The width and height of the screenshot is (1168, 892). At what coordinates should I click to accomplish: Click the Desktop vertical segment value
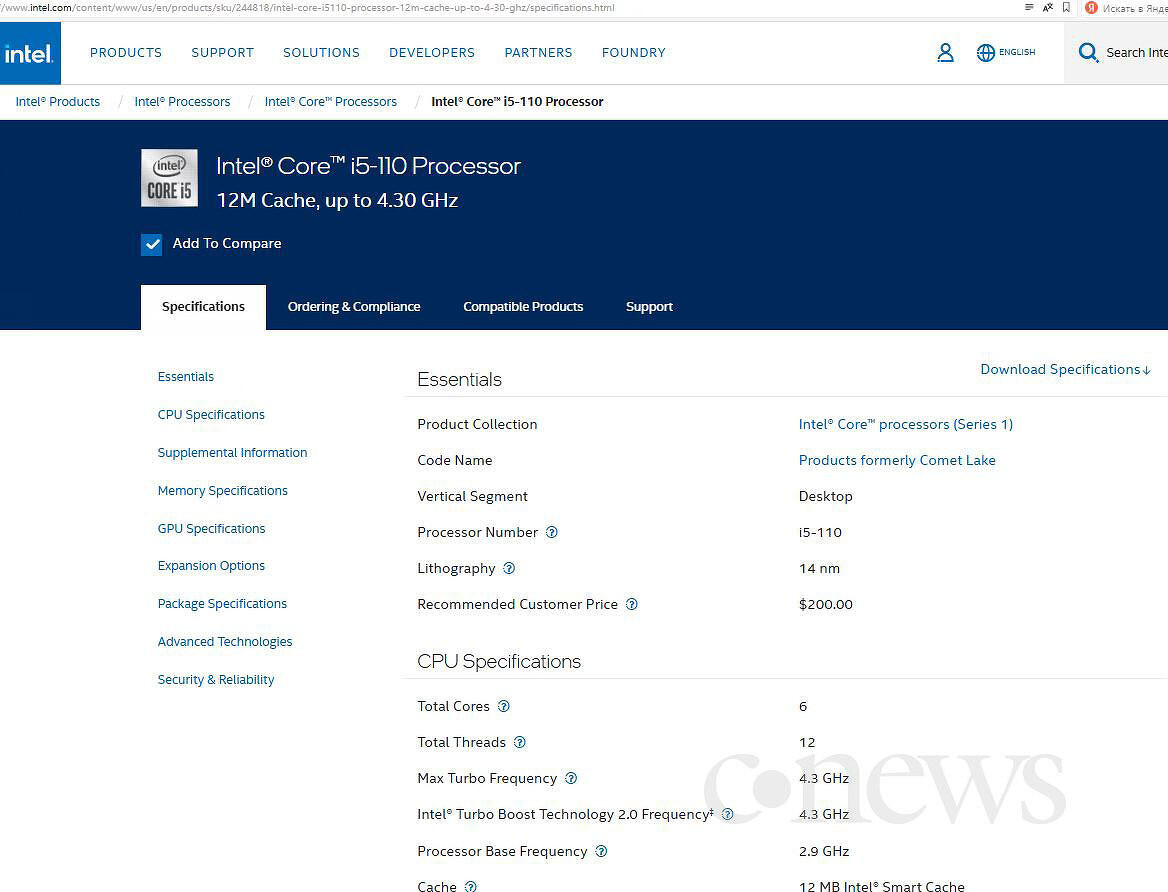(x=825, y=496)
